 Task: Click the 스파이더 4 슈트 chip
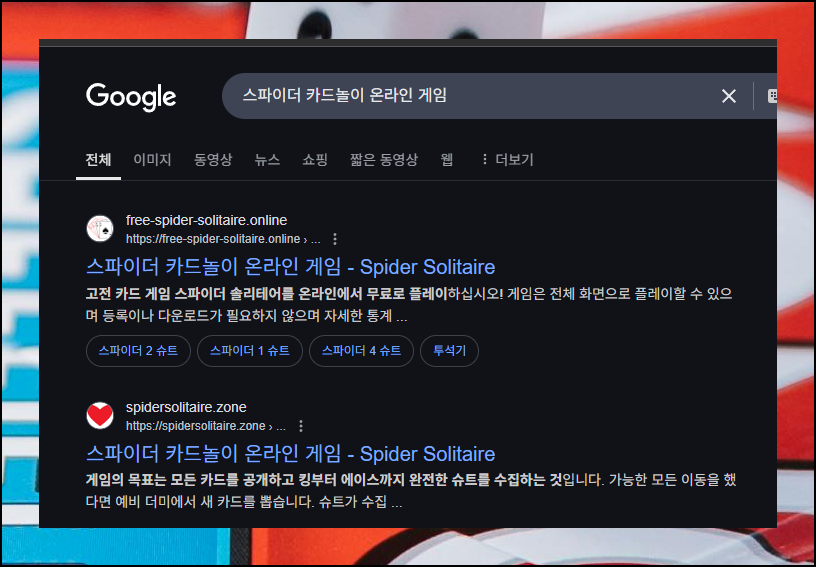pyautogui.click(x=361, y=351)
